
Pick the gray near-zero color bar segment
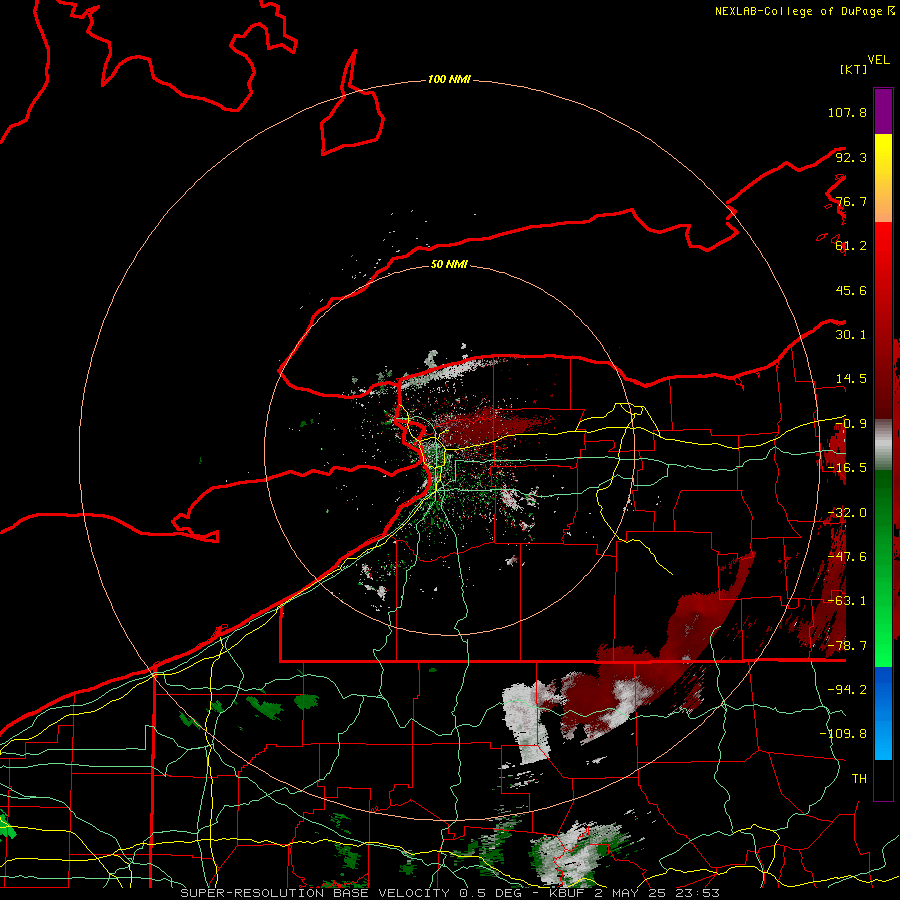tap(883, 445)
